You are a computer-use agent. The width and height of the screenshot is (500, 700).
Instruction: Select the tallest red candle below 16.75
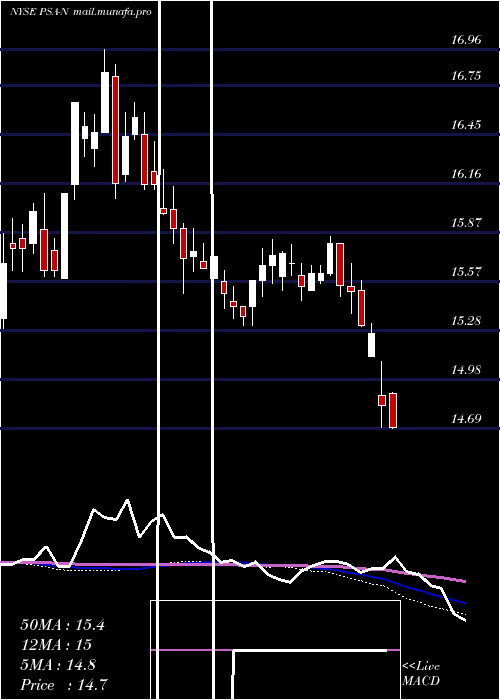pyautogui.click(x=116, y=130)
